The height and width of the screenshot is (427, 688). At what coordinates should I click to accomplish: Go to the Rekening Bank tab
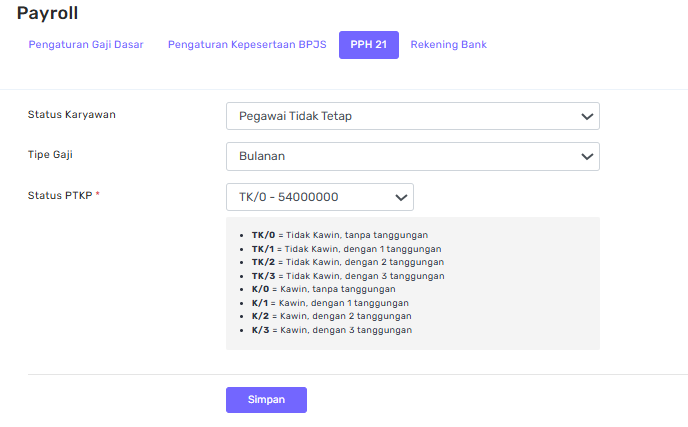coord(448,45)
